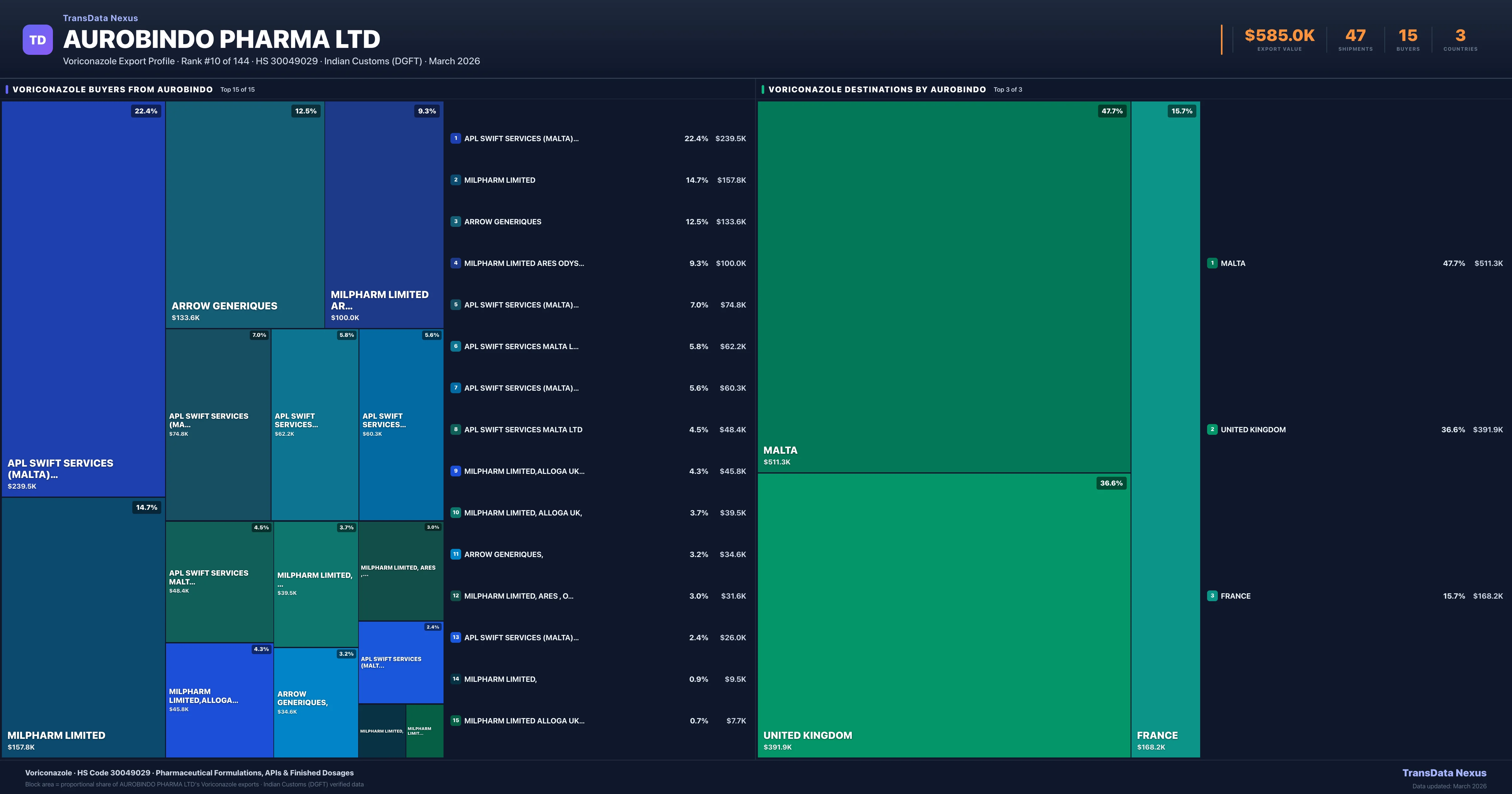Click the 22.4% badge on APL Swift block
The height and width of the screenshot is (794, 1512).
coord(146,111)
